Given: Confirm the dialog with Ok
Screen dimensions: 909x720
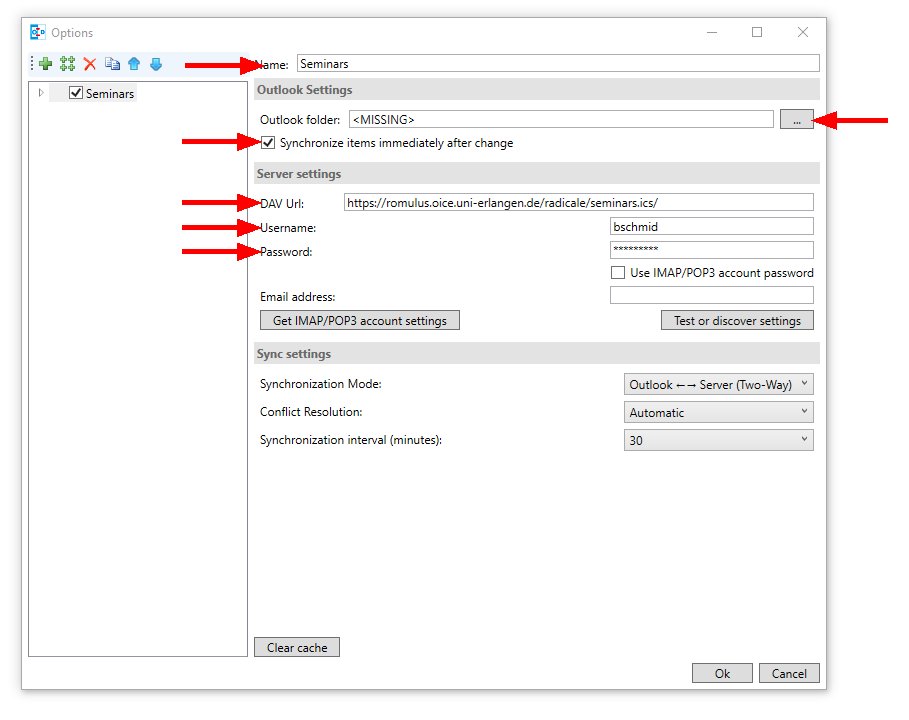Looking at the screenshot, I should coord(722,673).
